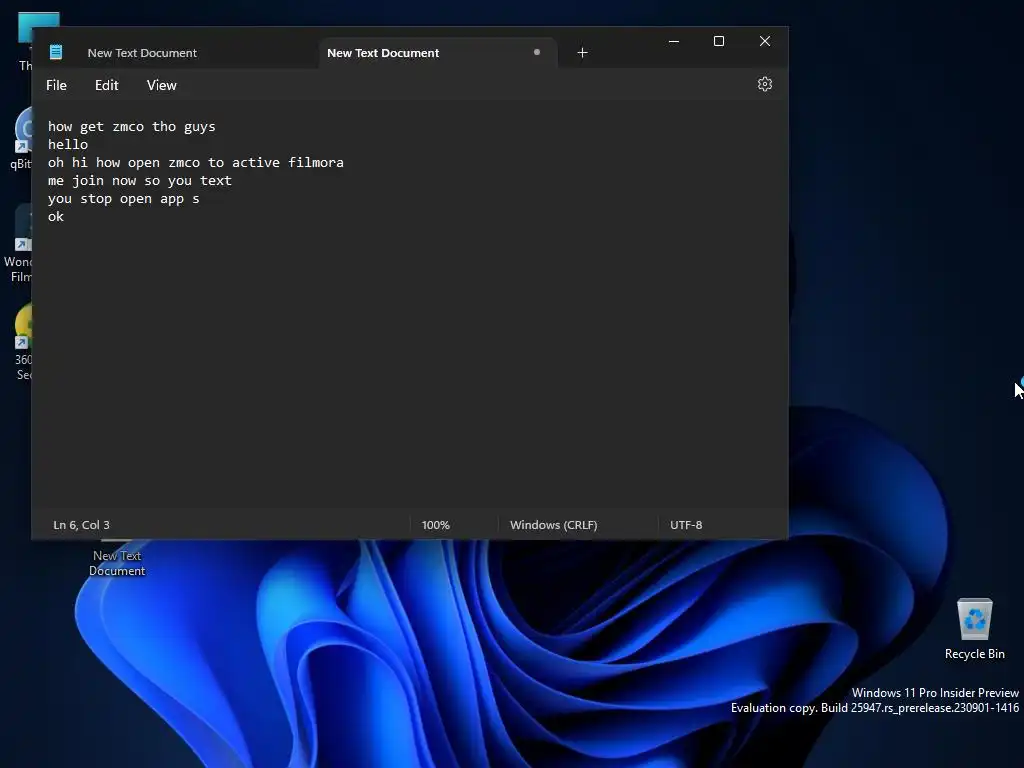
Task: Place cursor after 'ok' on last line
Action: coord(65,217)
